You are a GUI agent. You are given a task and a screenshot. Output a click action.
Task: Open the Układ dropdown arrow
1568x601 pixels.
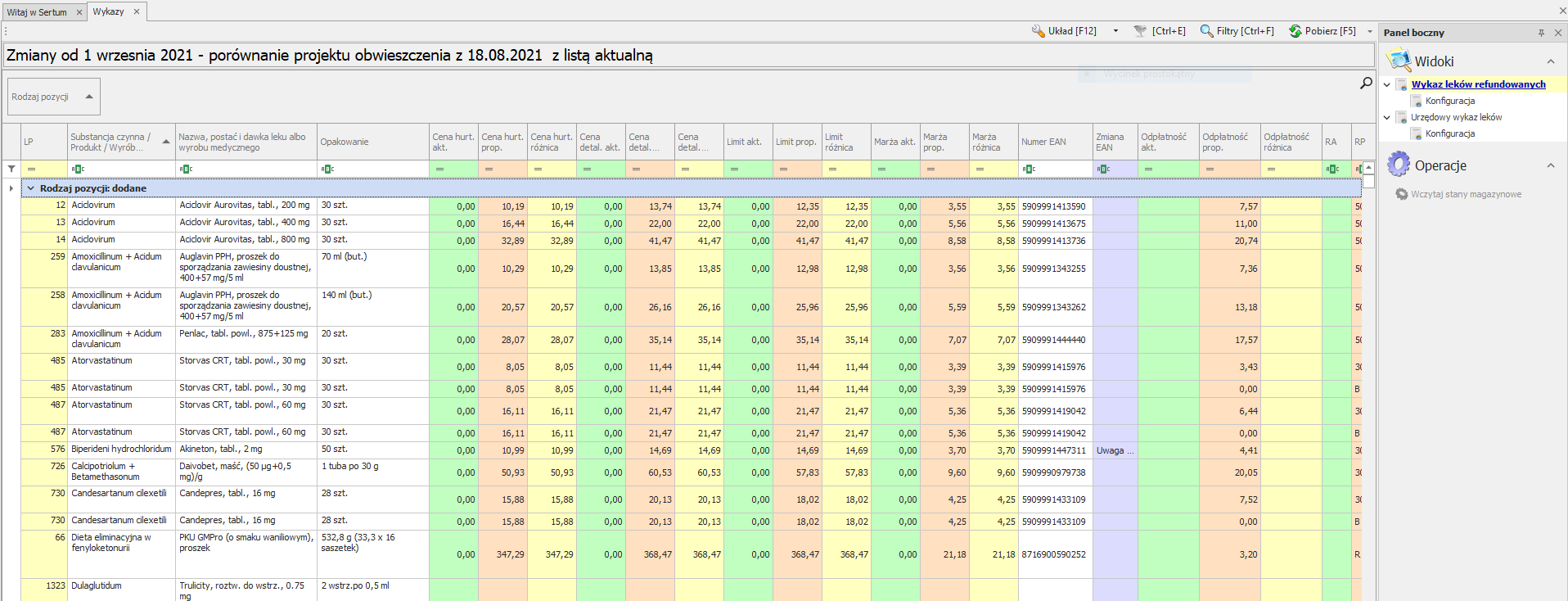1115,31
